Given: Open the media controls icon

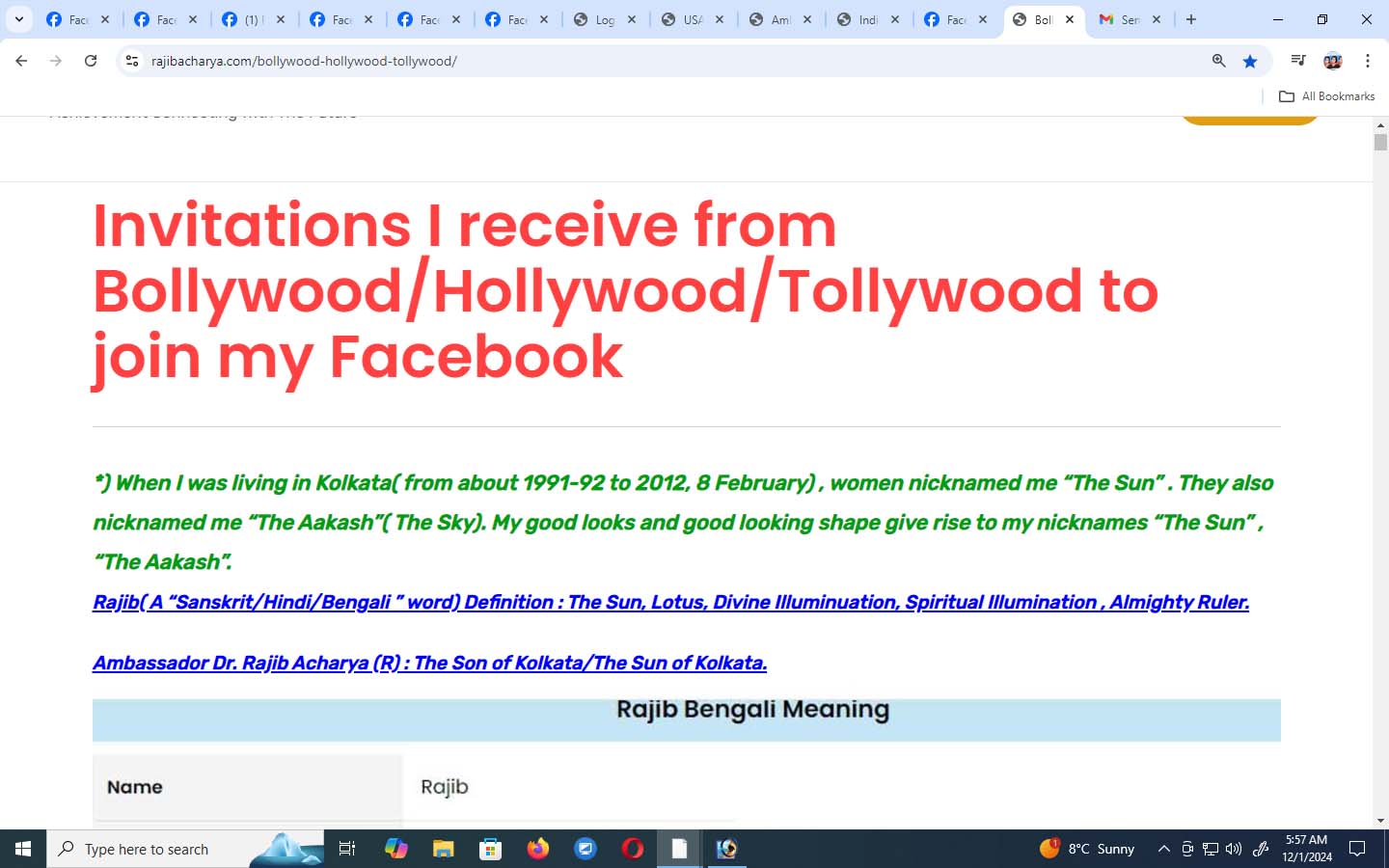Looking at the screenshot, I should tap(1298, 61).
